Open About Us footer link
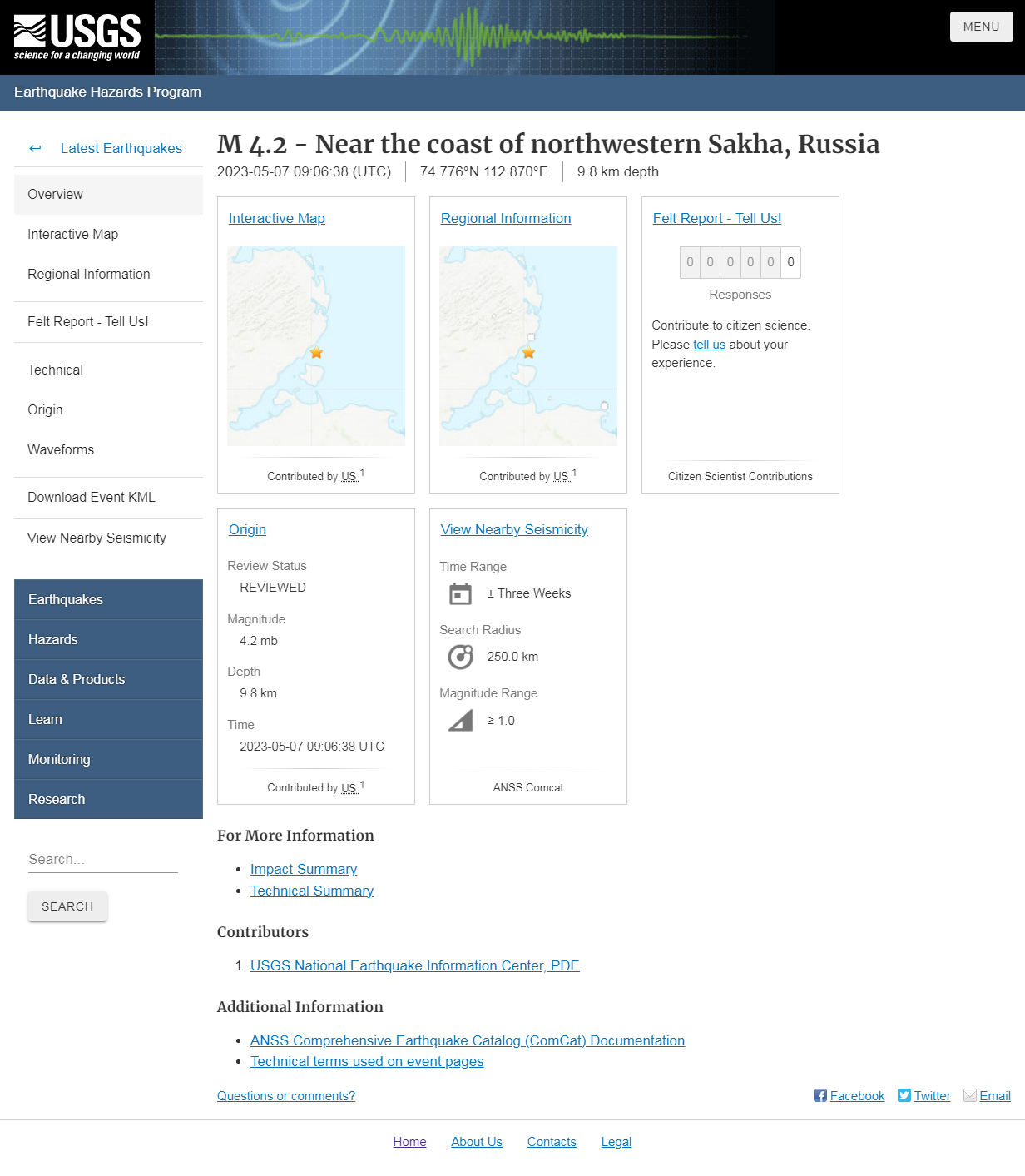This screenshot has height=1176, width=1025. pos(477,1142)
